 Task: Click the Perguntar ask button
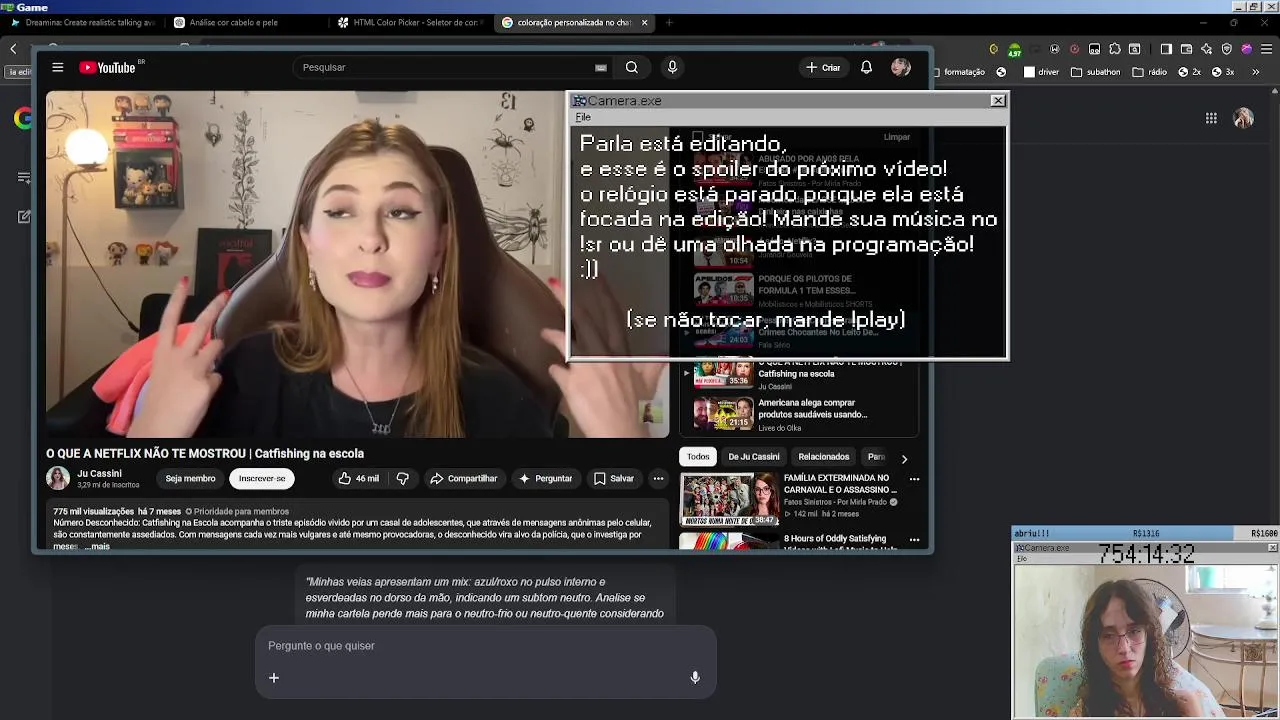click(545, 479)
